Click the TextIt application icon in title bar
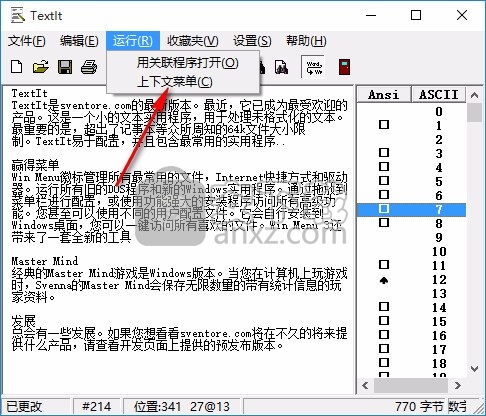The image size is (486, 416). coord(18,15)
